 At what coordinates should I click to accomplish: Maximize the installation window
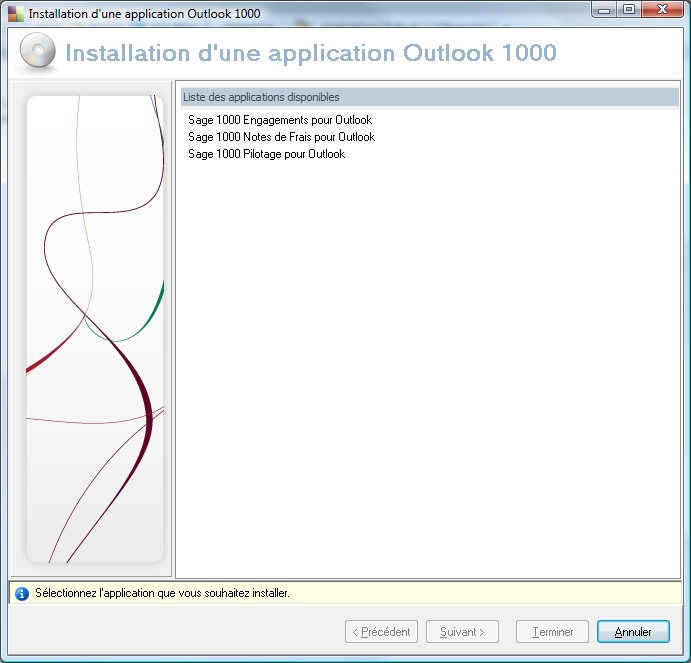pyautogui.click(x=629, y=9)
